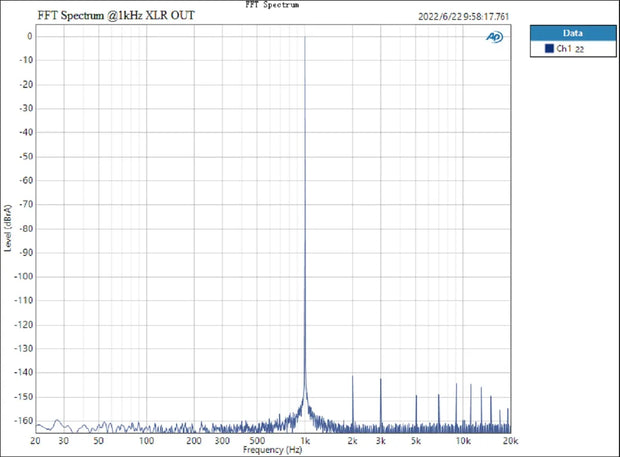
Task: Click the top of the 1 kHz fundamental peak
Action: point(305,38)
